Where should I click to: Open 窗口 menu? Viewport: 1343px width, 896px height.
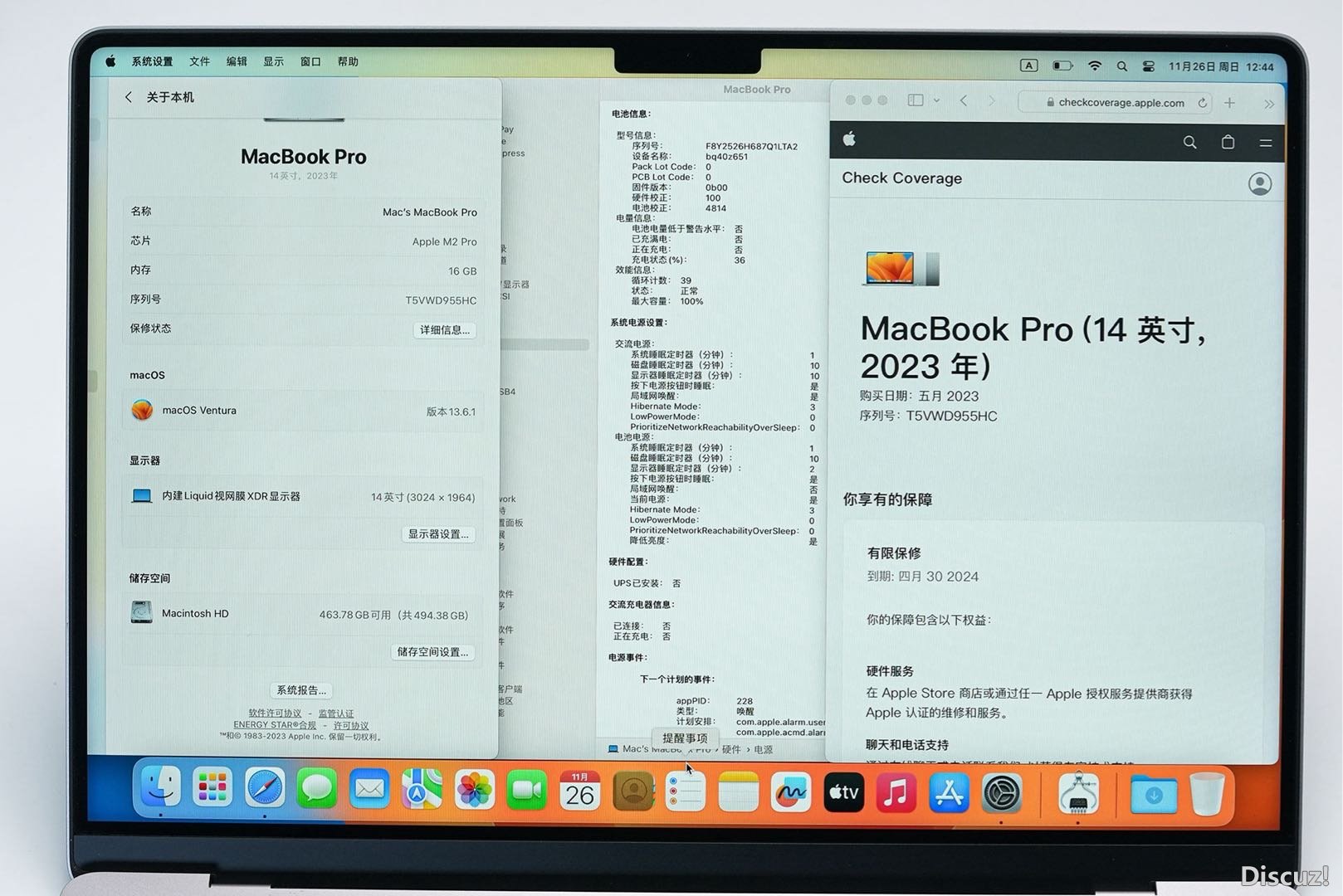[310, 61]
